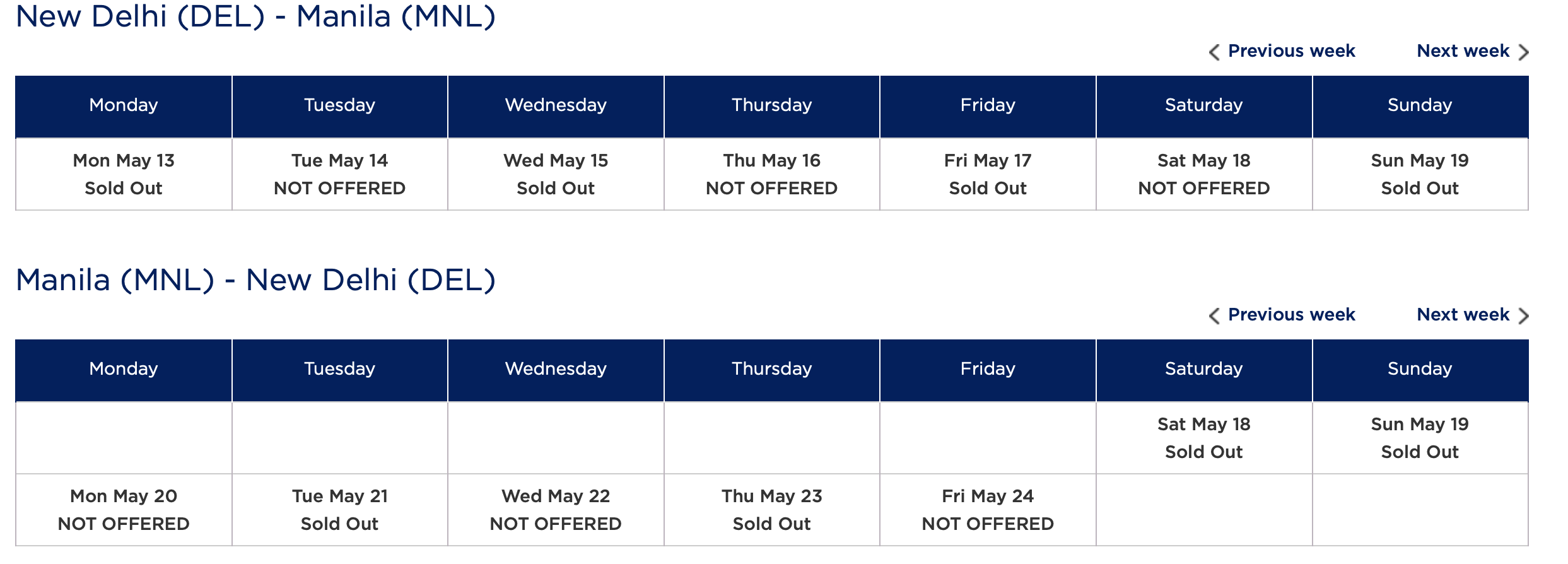Select Mon May 13 Sold Out cell

(124, 174)
